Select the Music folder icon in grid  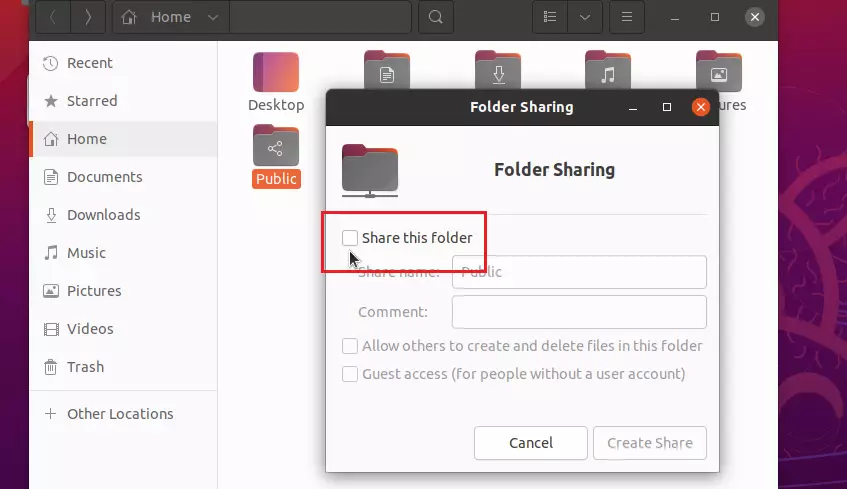(608, 70)
